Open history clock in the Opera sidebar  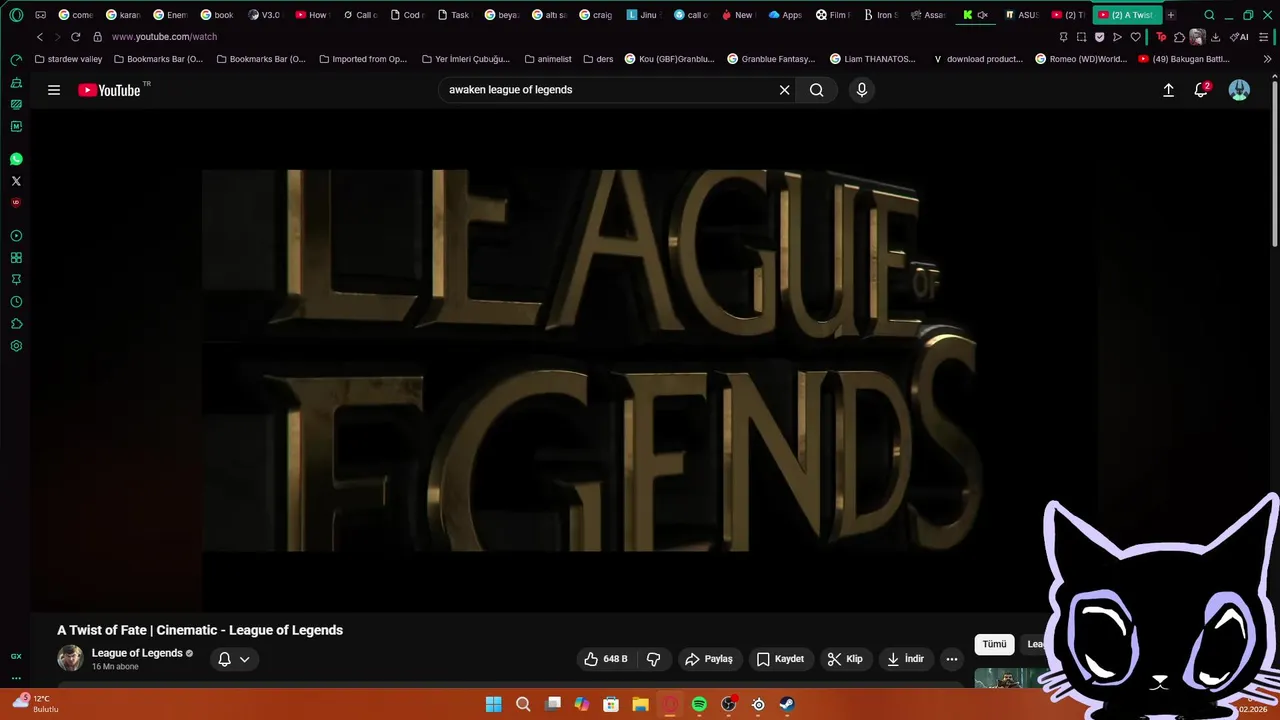[16, 302]
